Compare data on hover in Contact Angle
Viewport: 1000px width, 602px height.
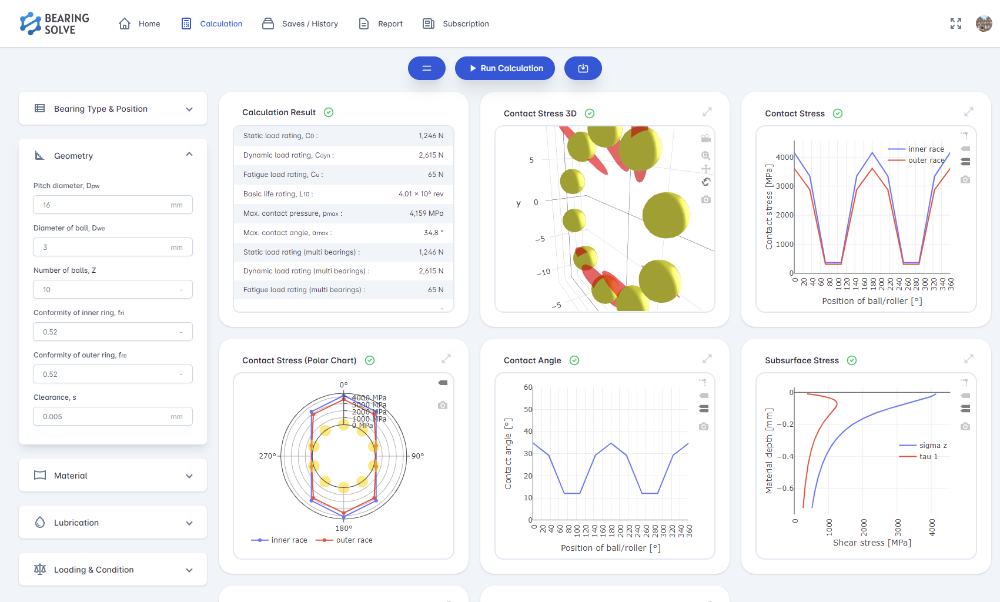703,409
